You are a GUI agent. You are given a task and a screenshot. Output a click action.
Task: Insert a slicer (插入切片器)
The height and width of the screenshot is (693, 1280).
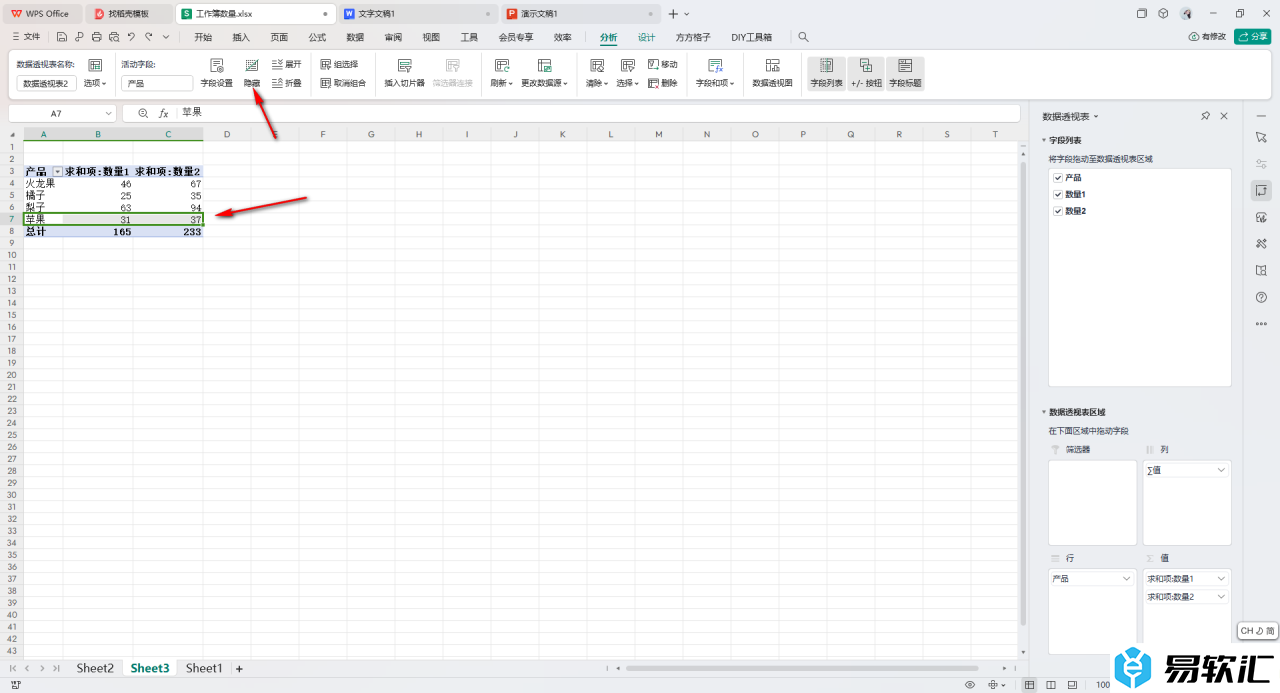coord(405,73)
